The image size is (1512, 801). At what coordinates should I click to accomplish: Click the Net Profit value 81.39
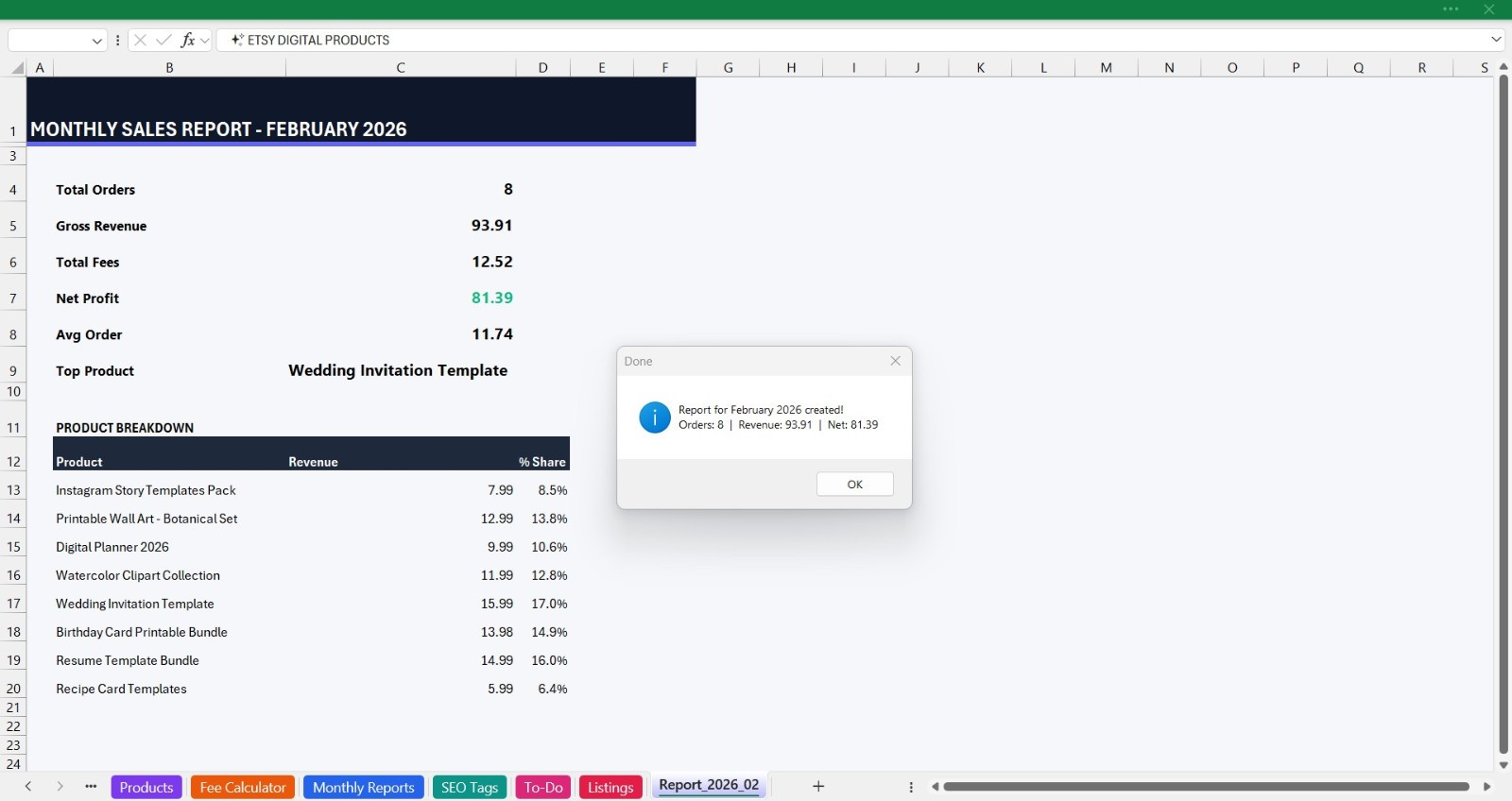[491, 298]
